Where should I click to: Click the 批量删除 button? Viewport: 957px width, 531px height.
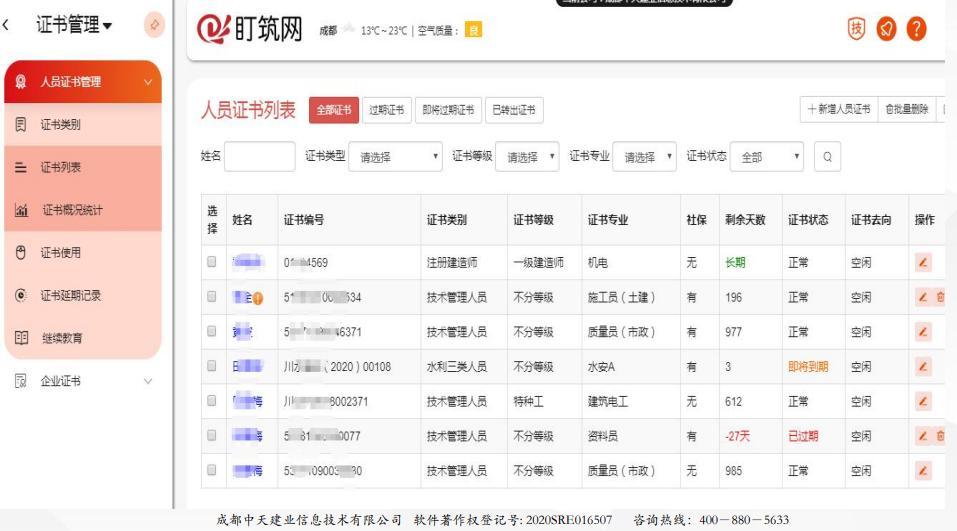[906, 109]
